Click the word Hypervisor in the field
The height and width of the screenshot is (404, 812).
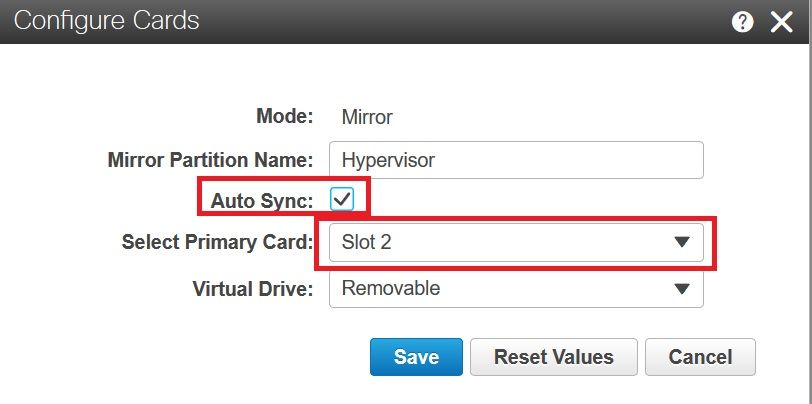388,159
